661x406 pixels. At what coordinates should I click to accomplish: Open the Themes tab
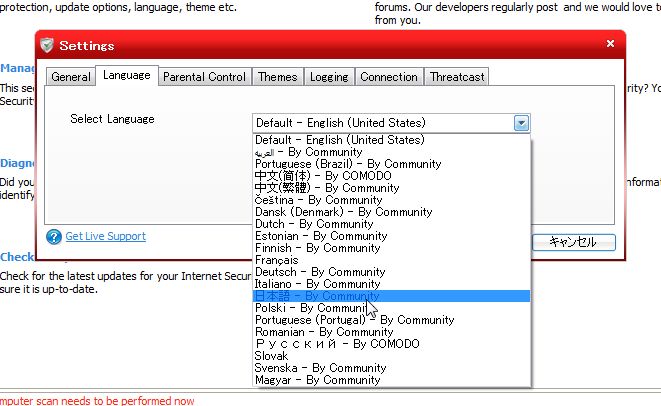(278, 77)
